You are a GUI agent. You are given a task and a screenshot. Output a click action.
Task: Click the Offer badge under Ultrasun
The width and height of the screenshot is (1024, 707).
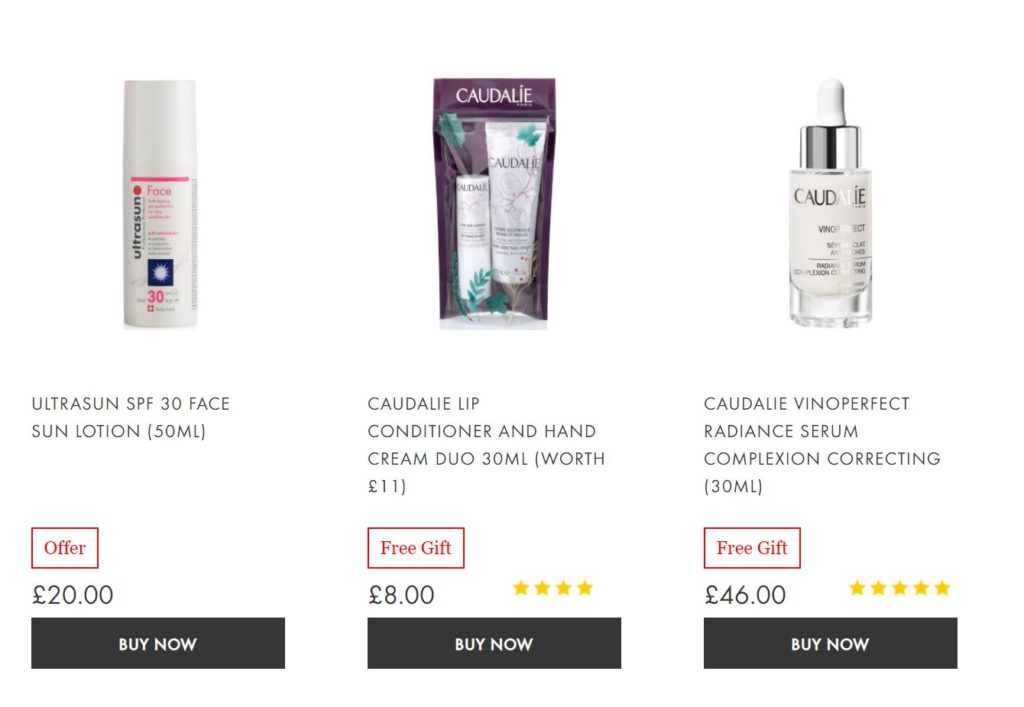point(65,548)
